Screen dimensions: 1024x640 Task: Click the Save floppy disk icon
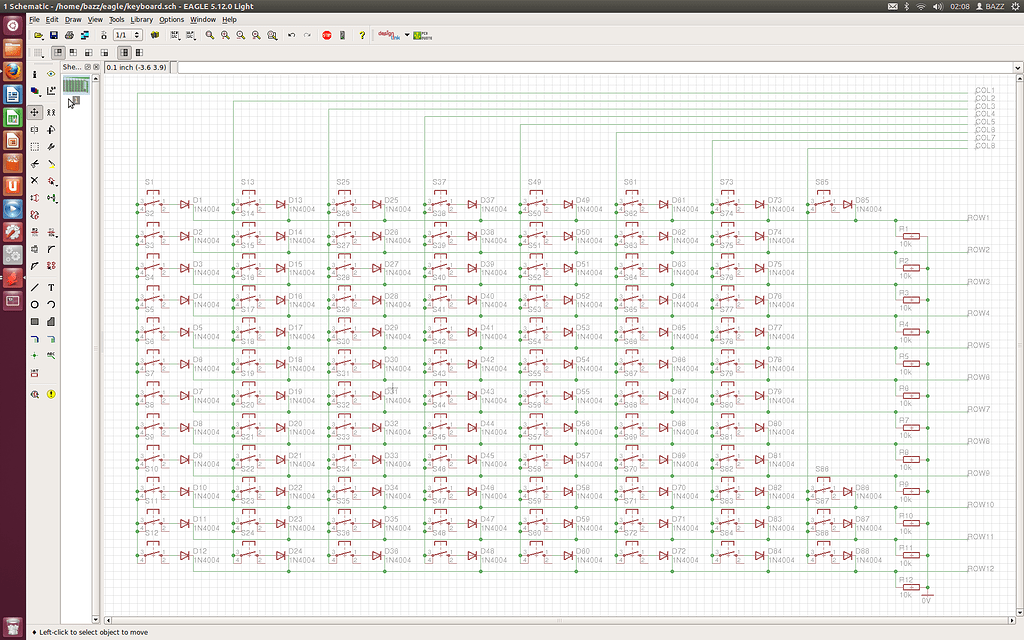click(x=54, y=35)
